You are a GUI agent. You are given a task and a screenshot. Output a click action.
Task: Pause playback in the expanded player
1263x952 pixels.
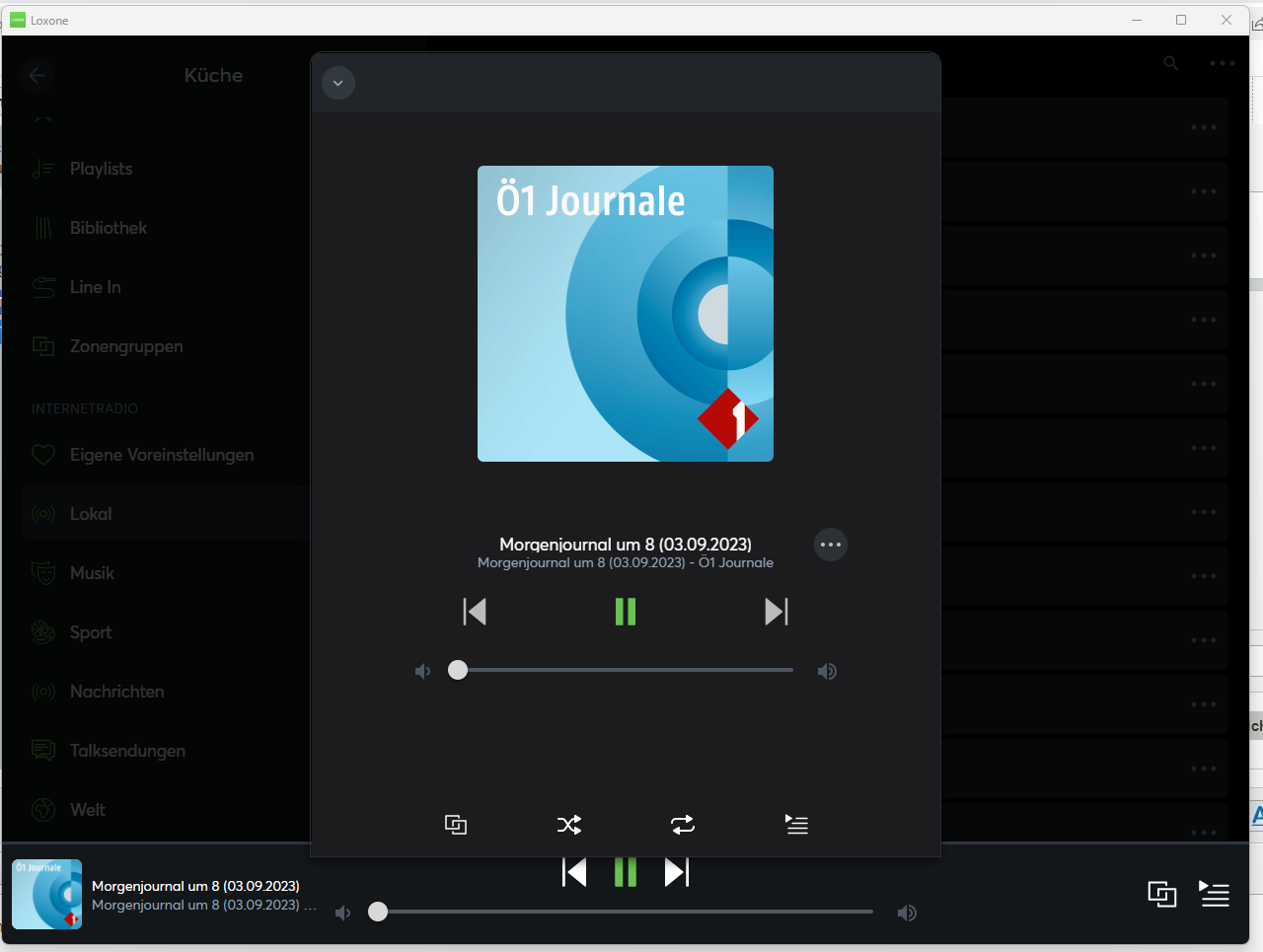626,612
